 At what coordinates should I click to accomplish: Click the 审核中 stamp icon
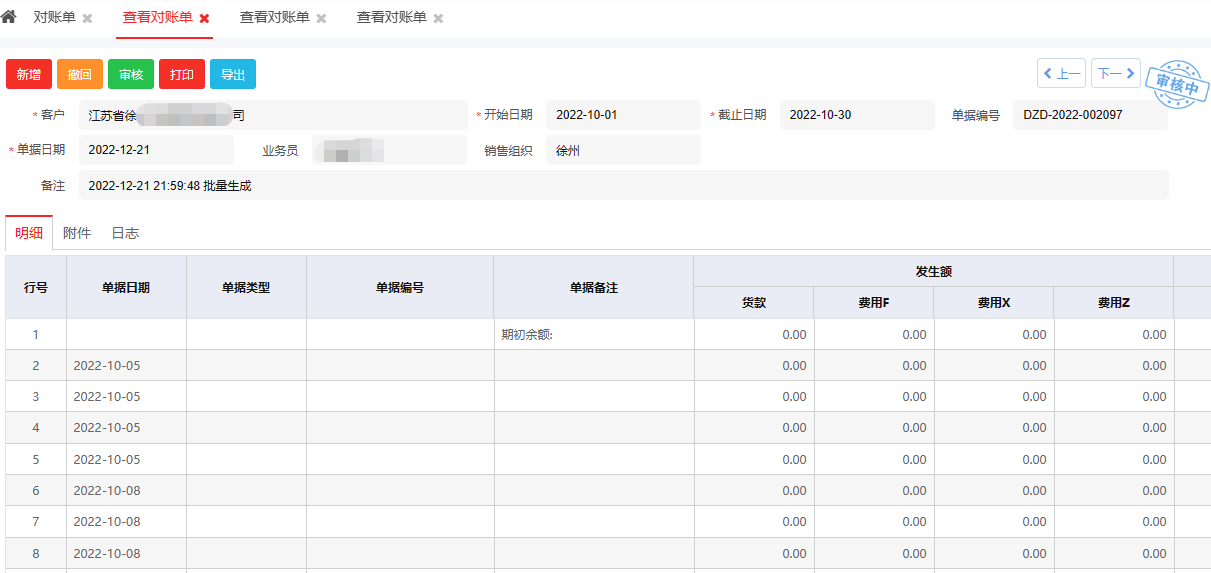click(x=1175, y=84)
